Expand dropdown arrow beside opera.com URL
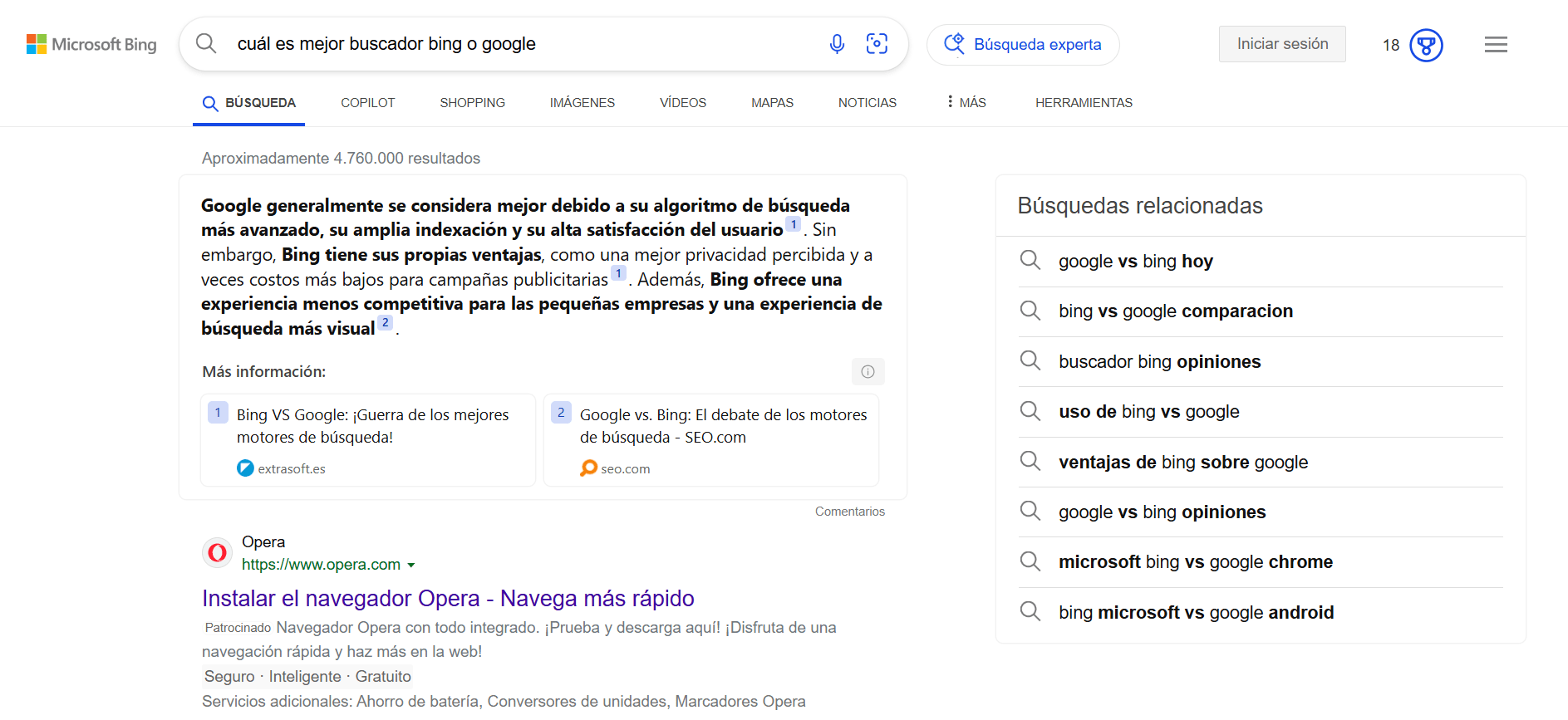Image resolution: width=1568 pixels, height=720 pixels. click(x=410, y=566)
